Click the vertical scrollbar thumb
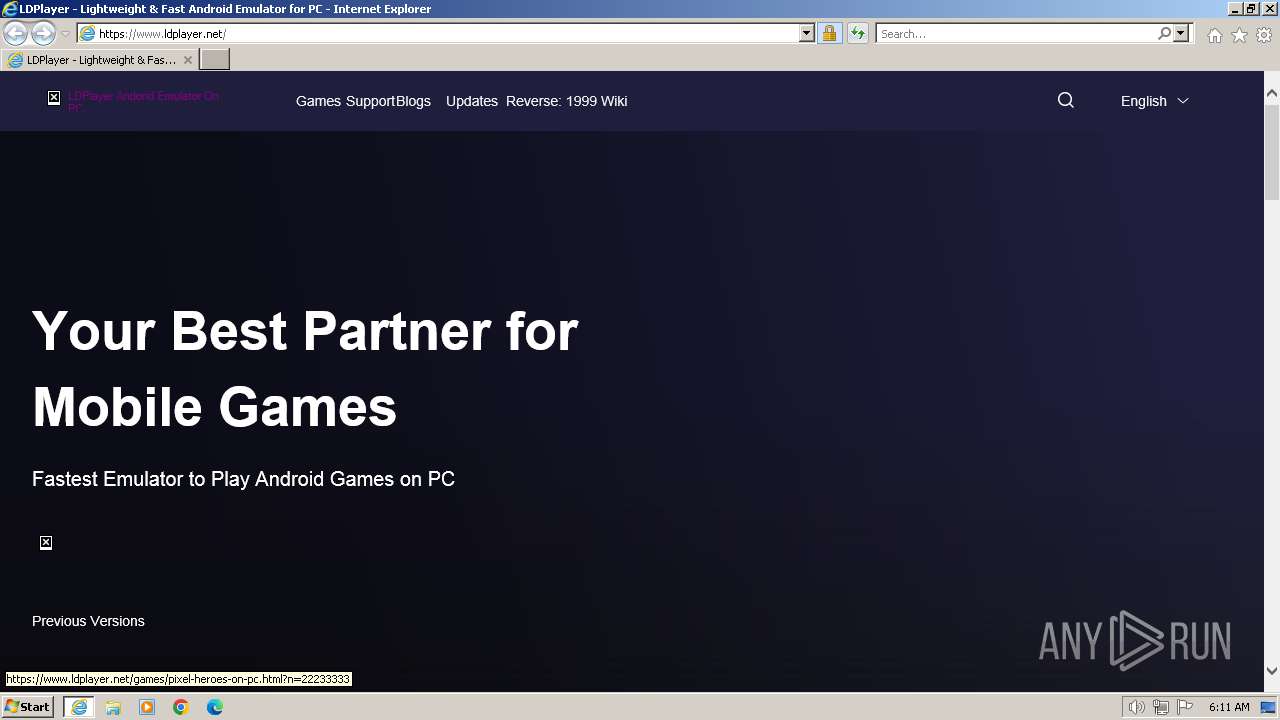This screenshot has height=720, width=1280. 1272,150
